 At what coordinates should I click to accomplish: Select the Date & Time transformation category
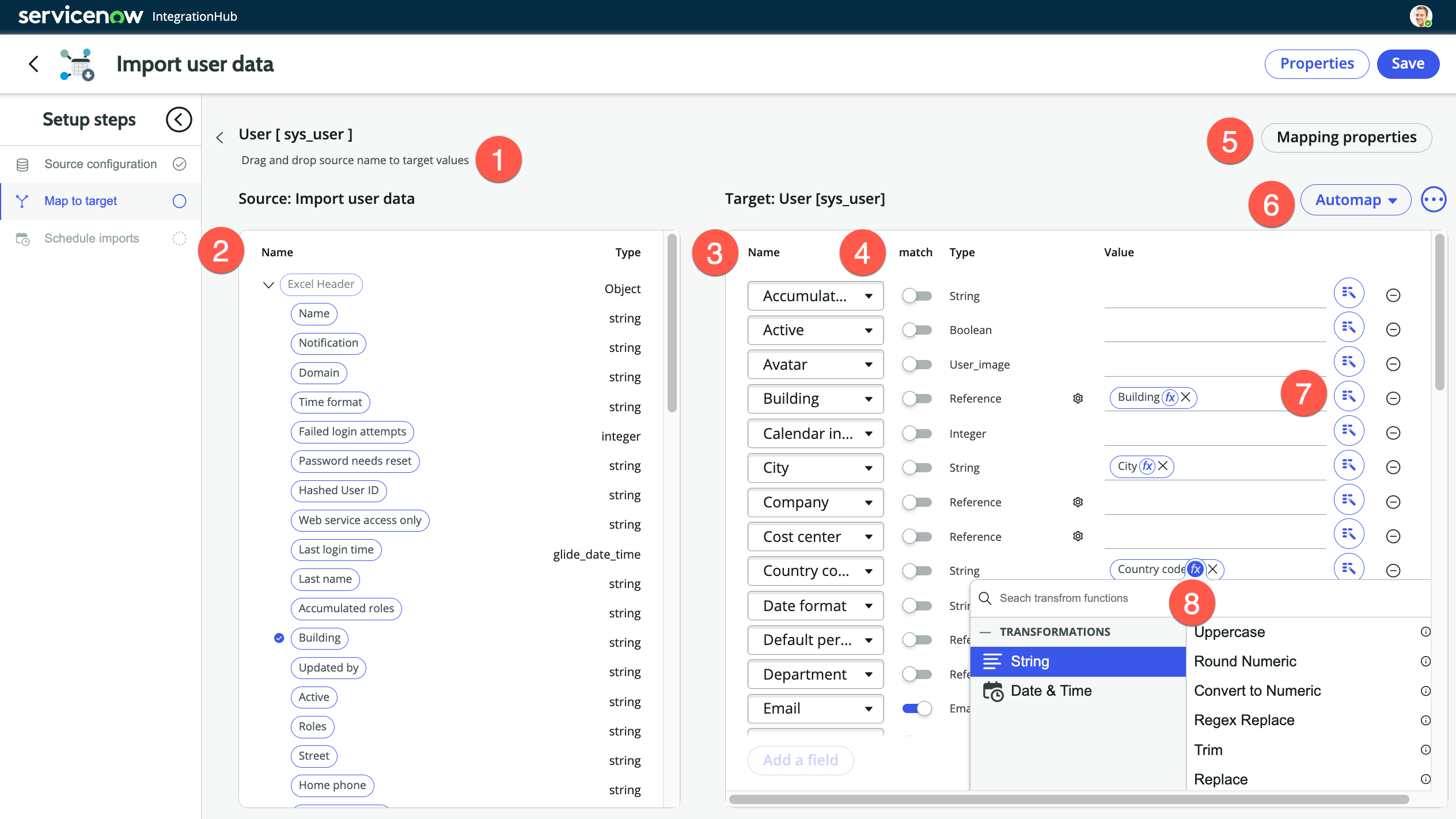[x=1078, y=691]
